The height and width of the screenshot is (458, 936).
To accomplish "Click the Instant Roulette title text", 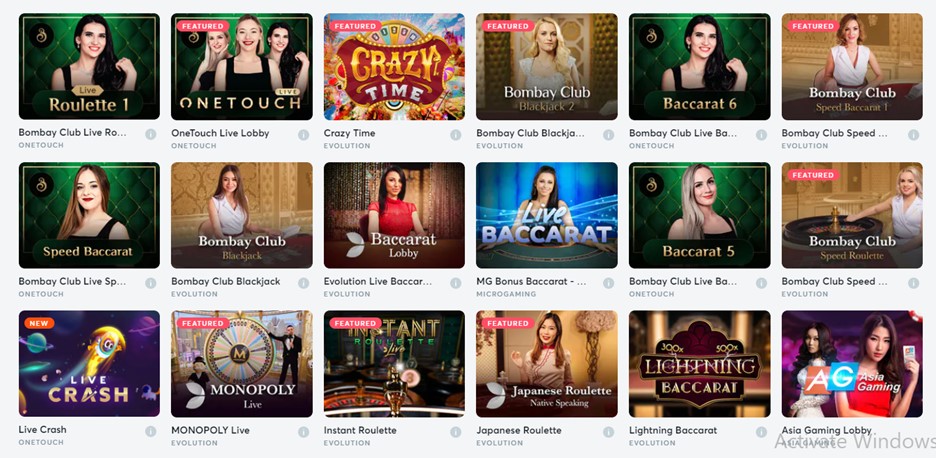I will [x=360, y=430].
